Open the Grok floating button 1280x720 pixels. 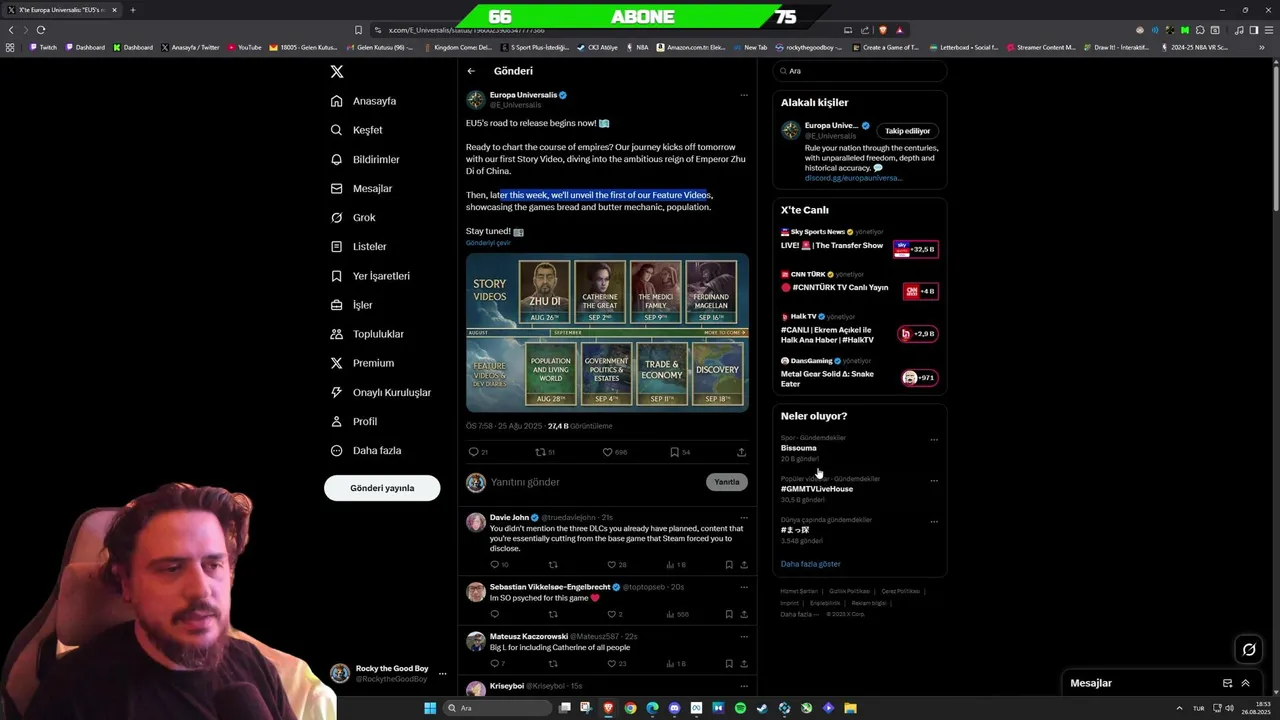click(x=1249, y=650)
